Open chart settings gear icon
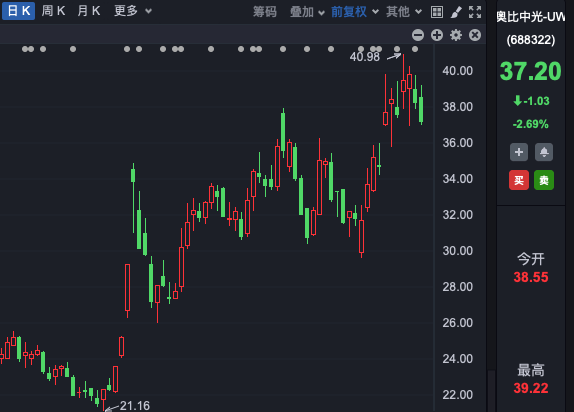The height and width of the screenshot is (412, 574). point(456,35)
